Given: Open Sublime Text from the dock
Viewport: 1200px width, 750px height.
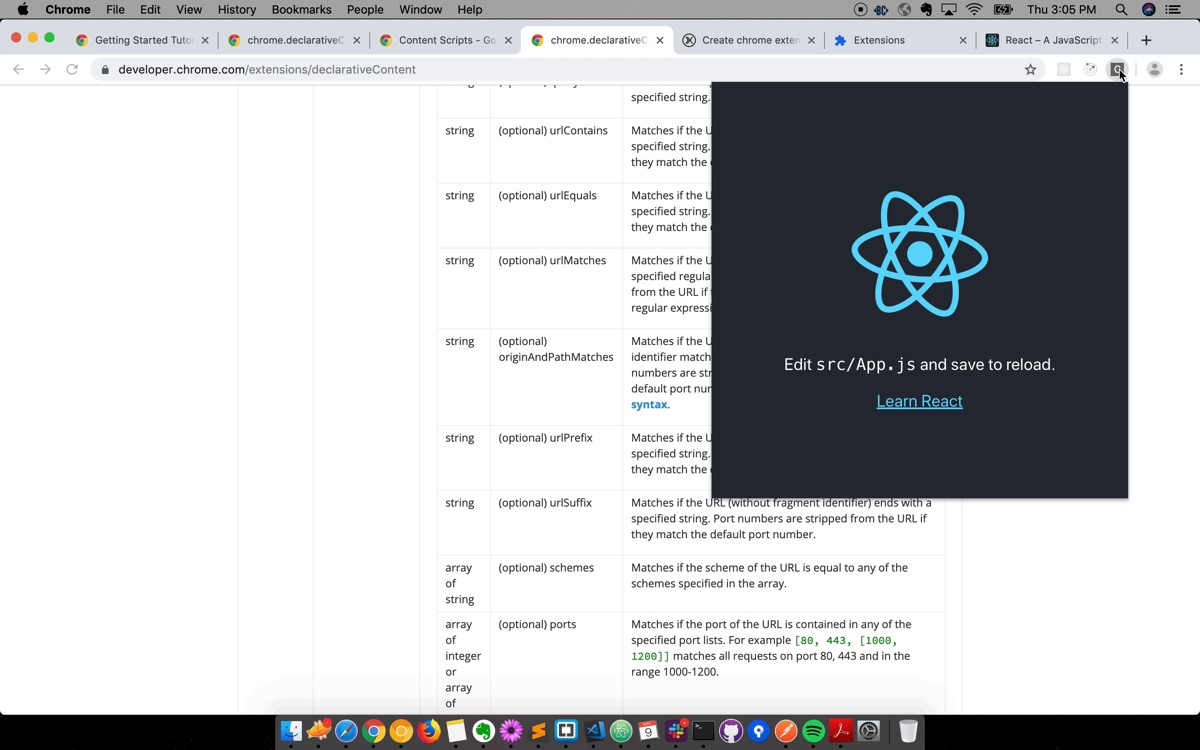Looking at the screenshot, I should (539, 731).
